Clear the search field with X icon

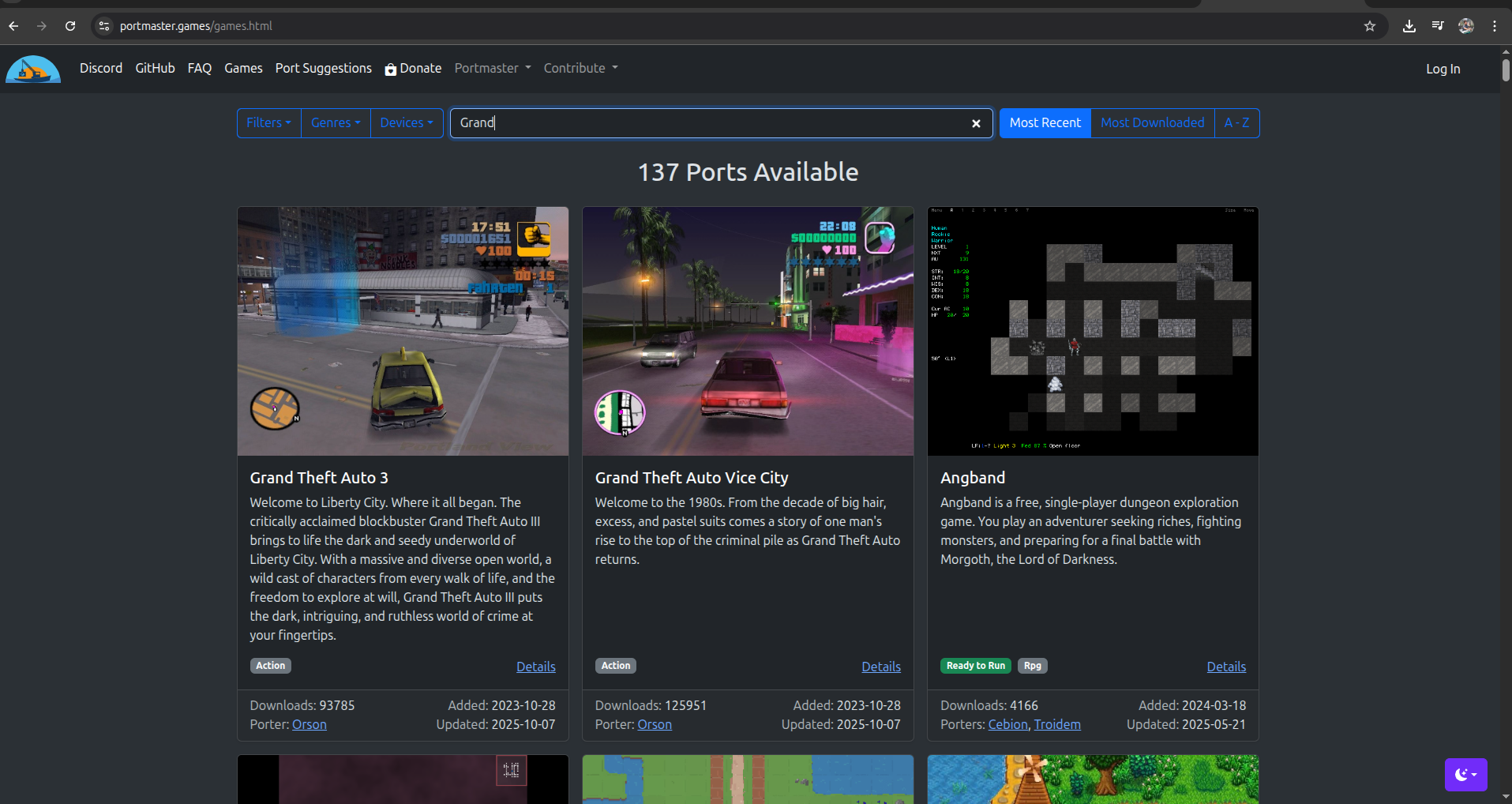tap(976, 123)
